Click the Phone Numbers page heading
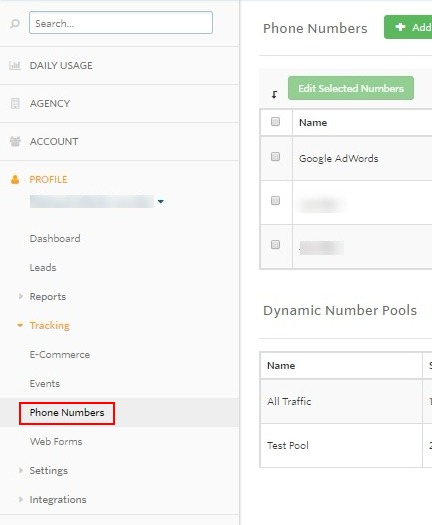The height and width of the screenshot is (525, 432). coord(315,28)
